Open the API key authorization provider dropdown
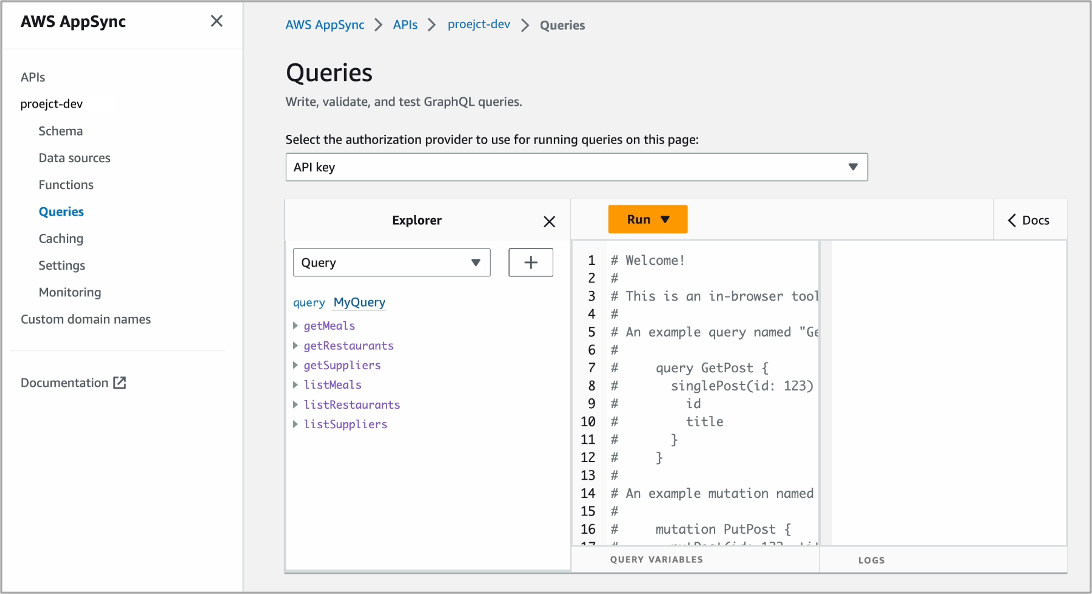Viewport: 1092px width, 594px height. 577,167
